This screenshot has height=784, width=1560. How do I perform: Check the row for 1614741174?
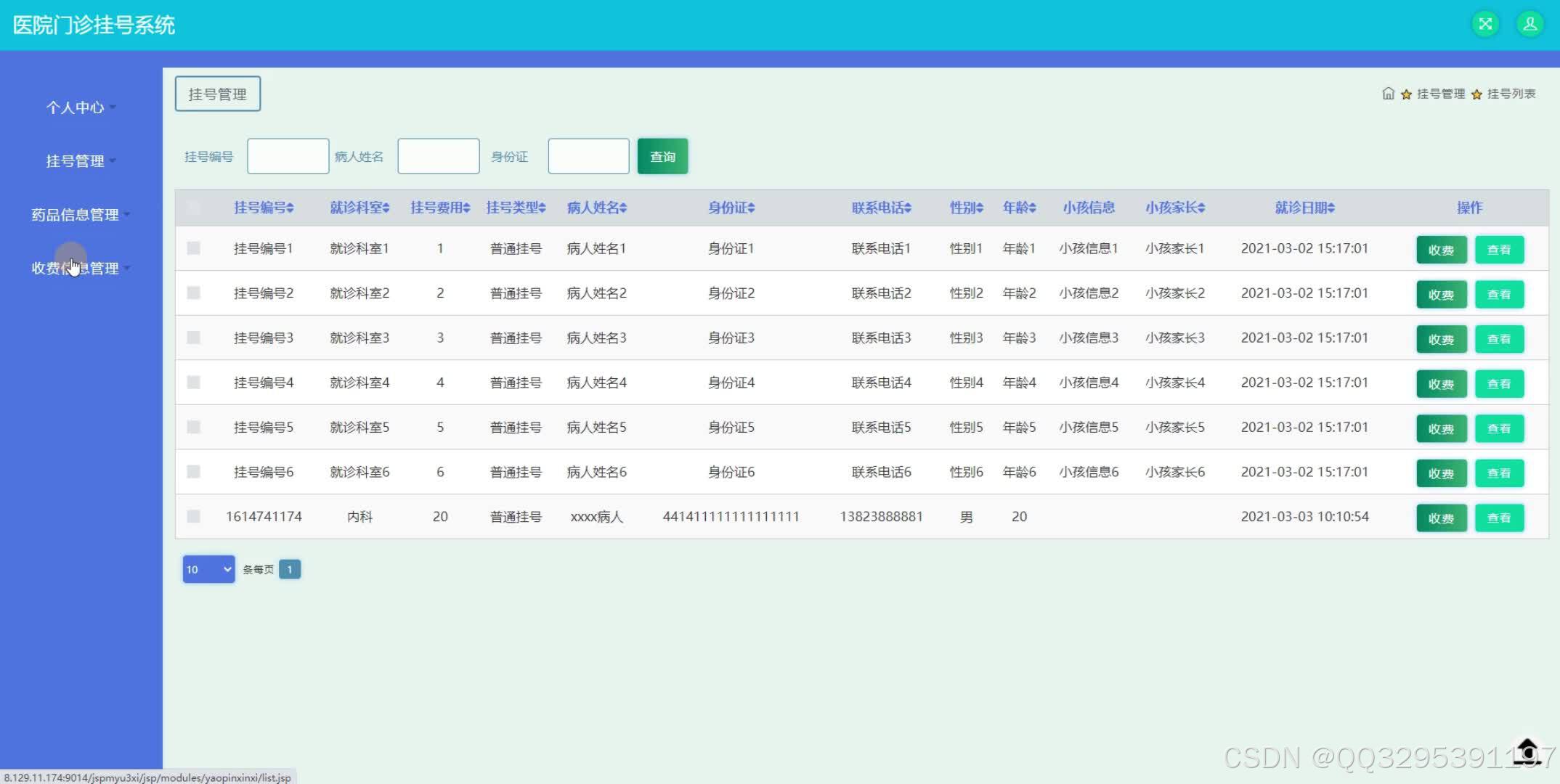(x=193, y=516)
